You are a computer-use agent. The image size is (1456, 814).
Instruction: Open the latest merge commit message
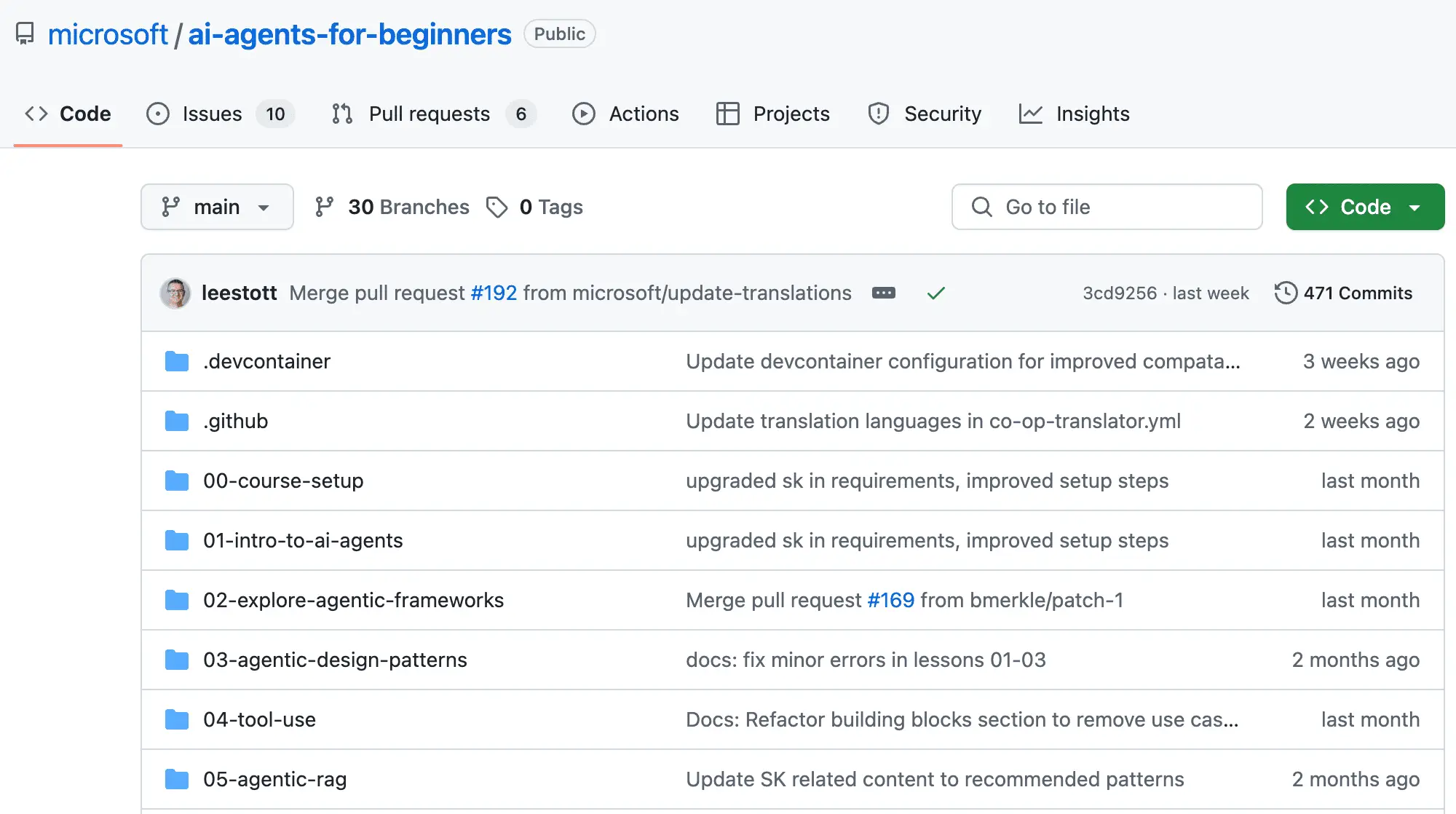(570, 293)
